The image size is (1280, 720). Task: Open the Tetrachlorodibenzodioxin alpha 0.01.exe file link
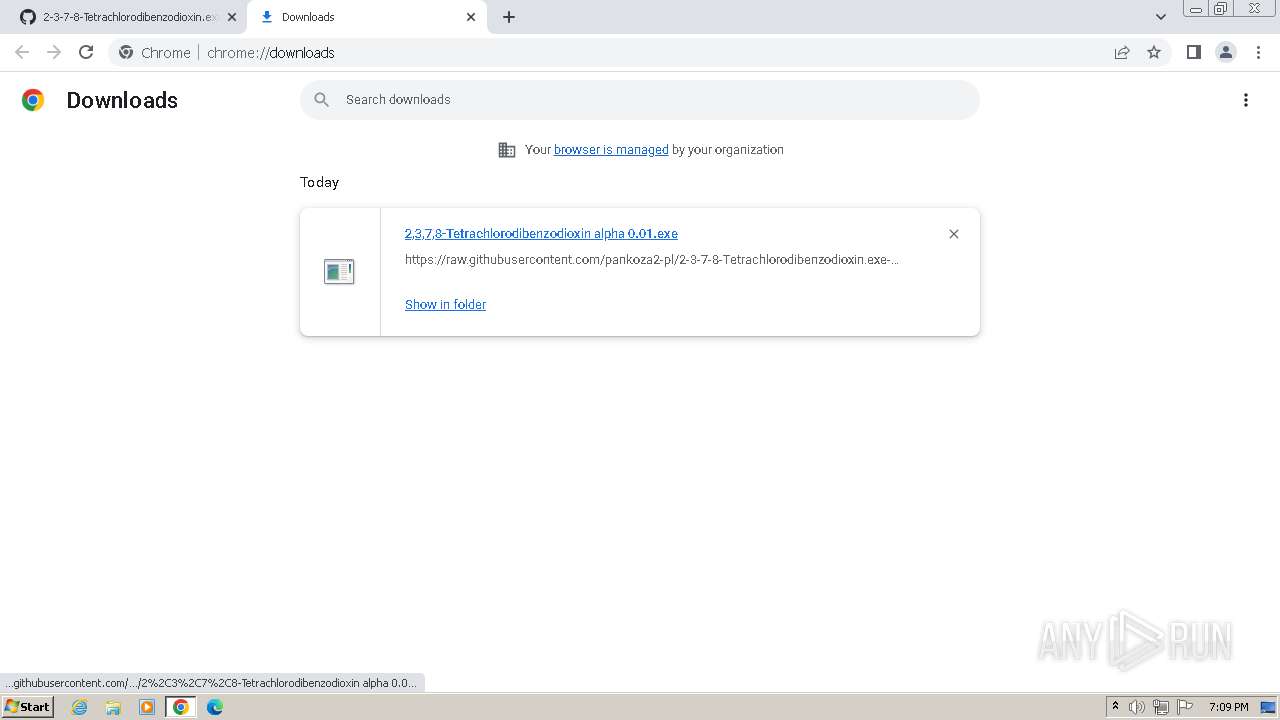pos(541,234)
